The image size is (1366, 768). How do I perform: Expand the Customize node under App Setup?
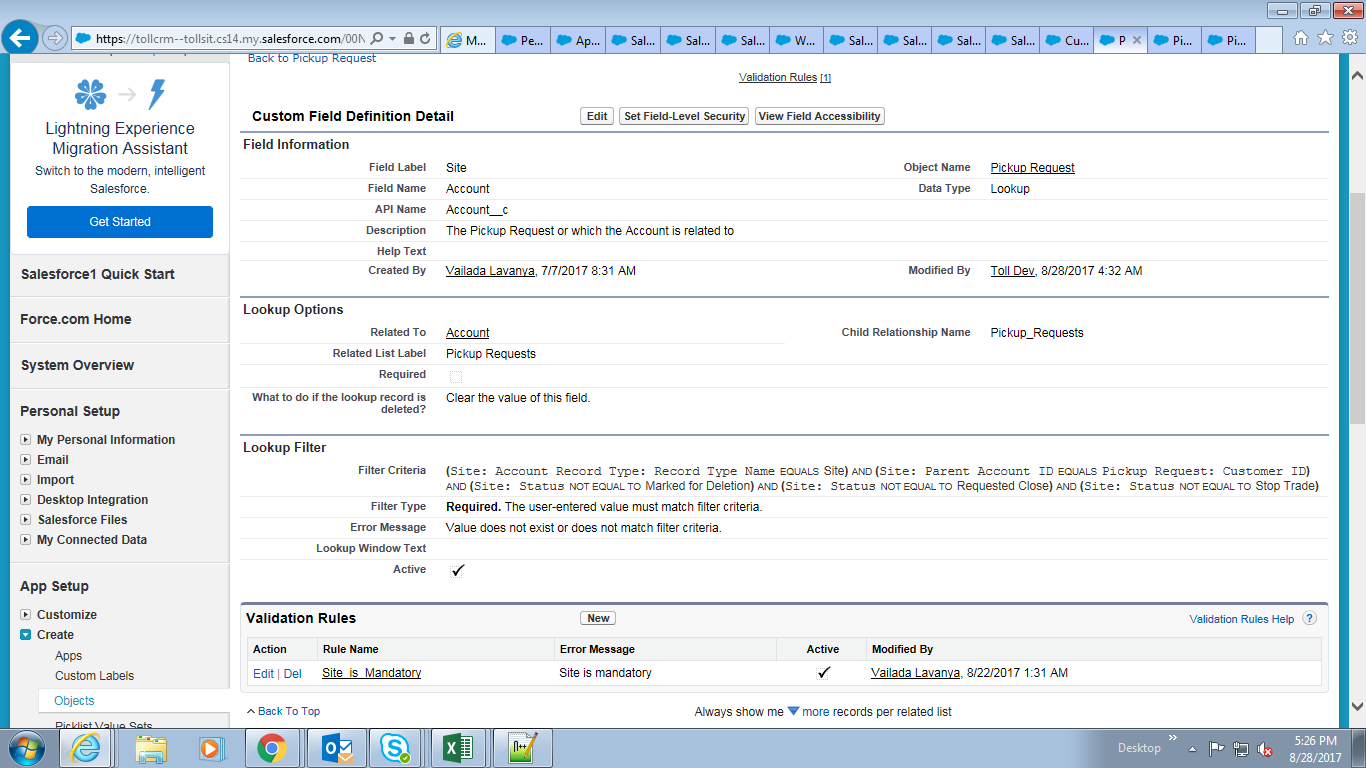[x=26, y=614]
